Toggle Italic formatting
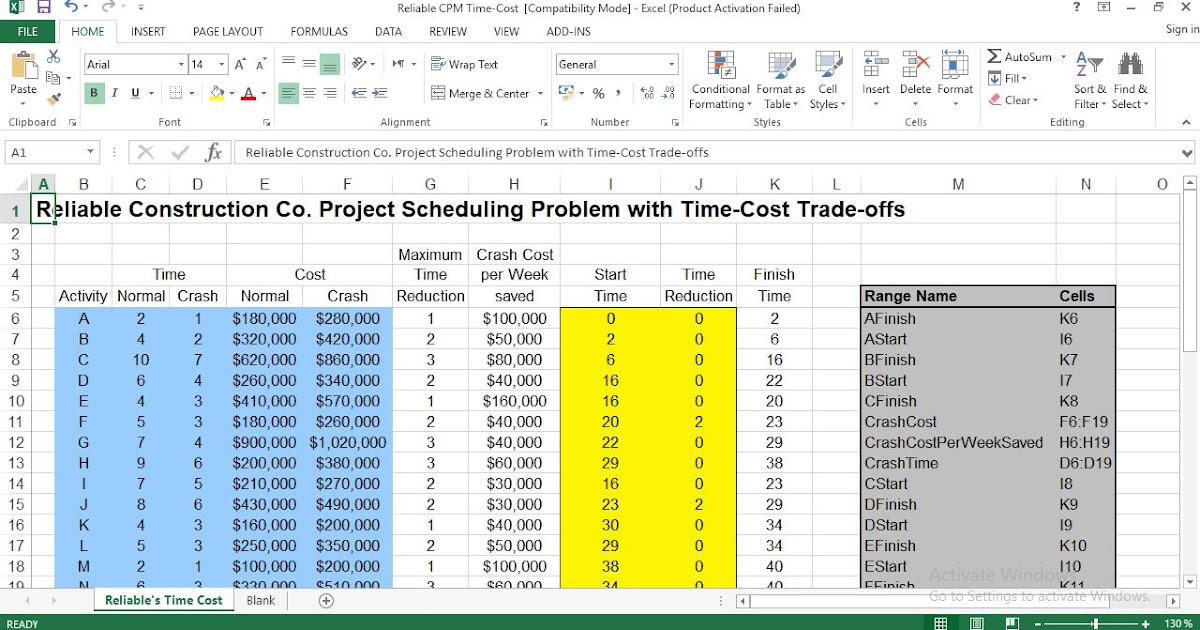The image size is (1200, 630). click(x=114, y=93)
